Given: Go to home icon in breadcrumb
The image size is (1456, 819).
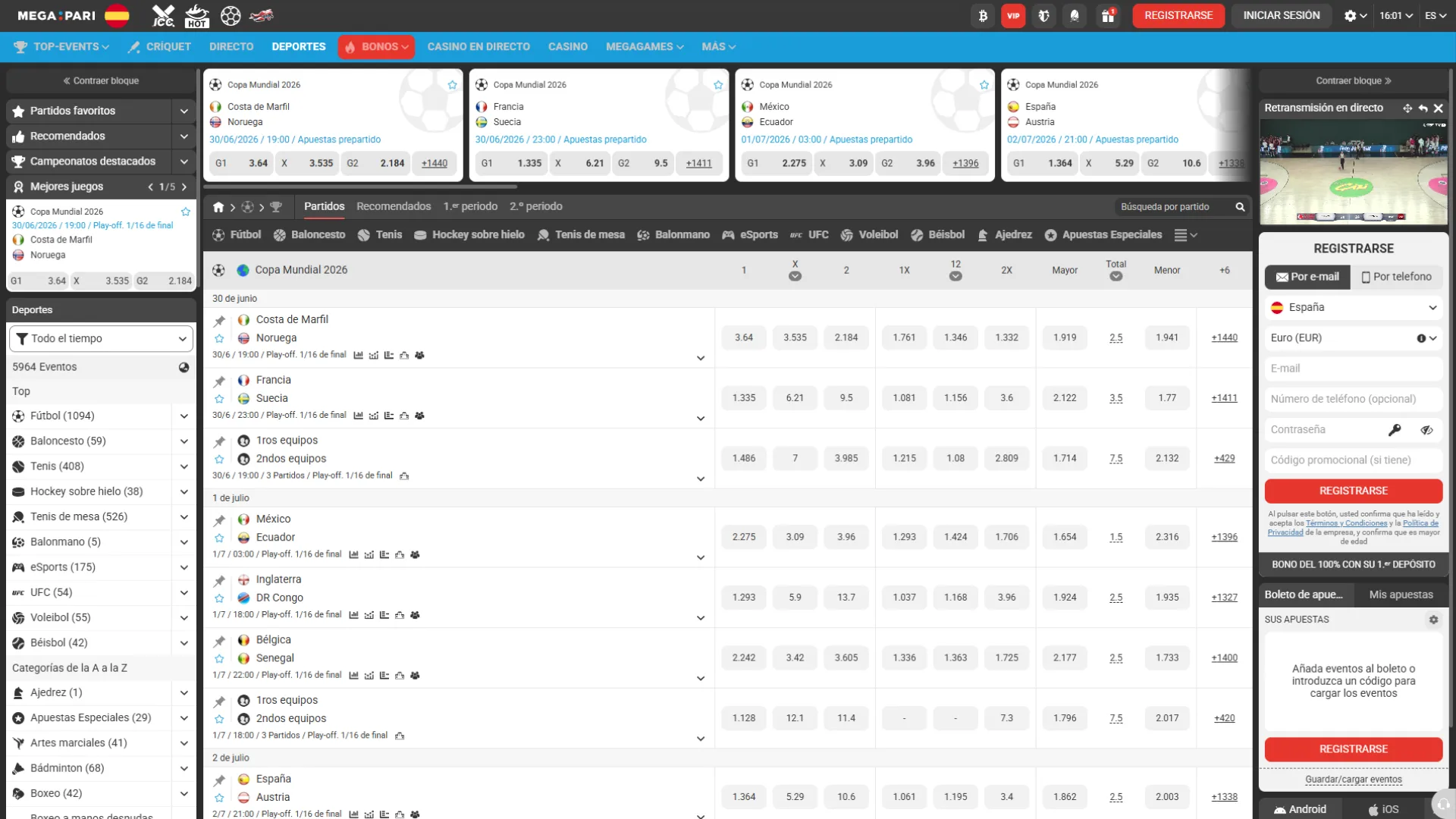Looking at the screenshot, I should 218,207.
